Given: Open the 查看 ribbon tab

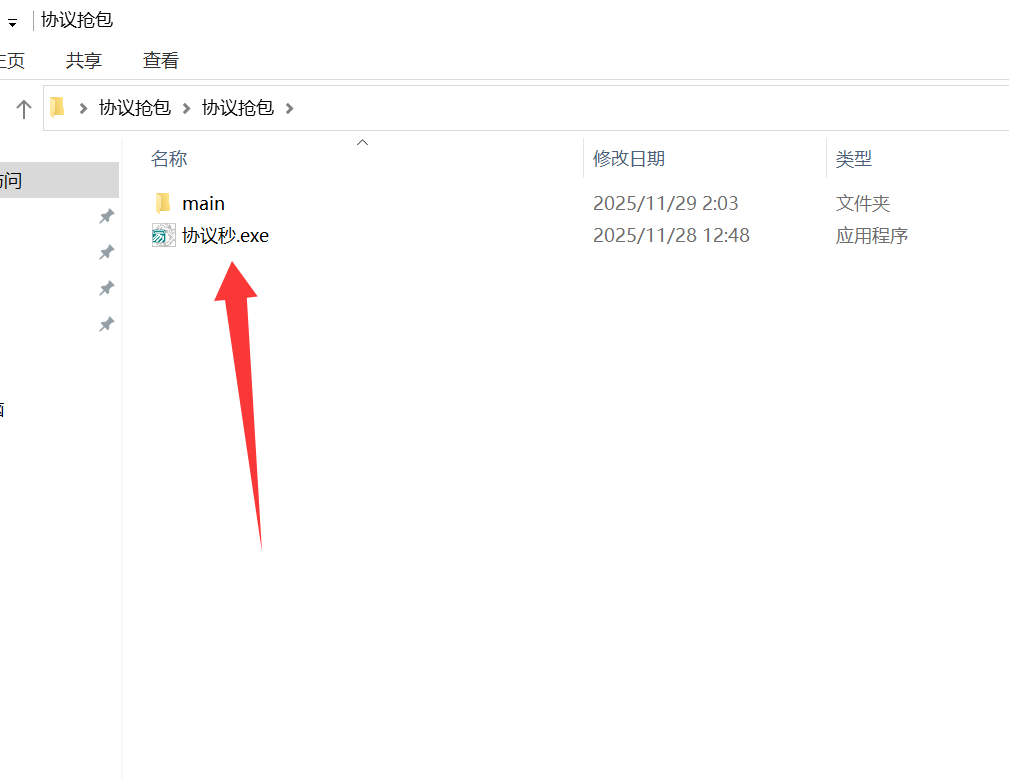Looking at the screenshot, I should (160, 60).
